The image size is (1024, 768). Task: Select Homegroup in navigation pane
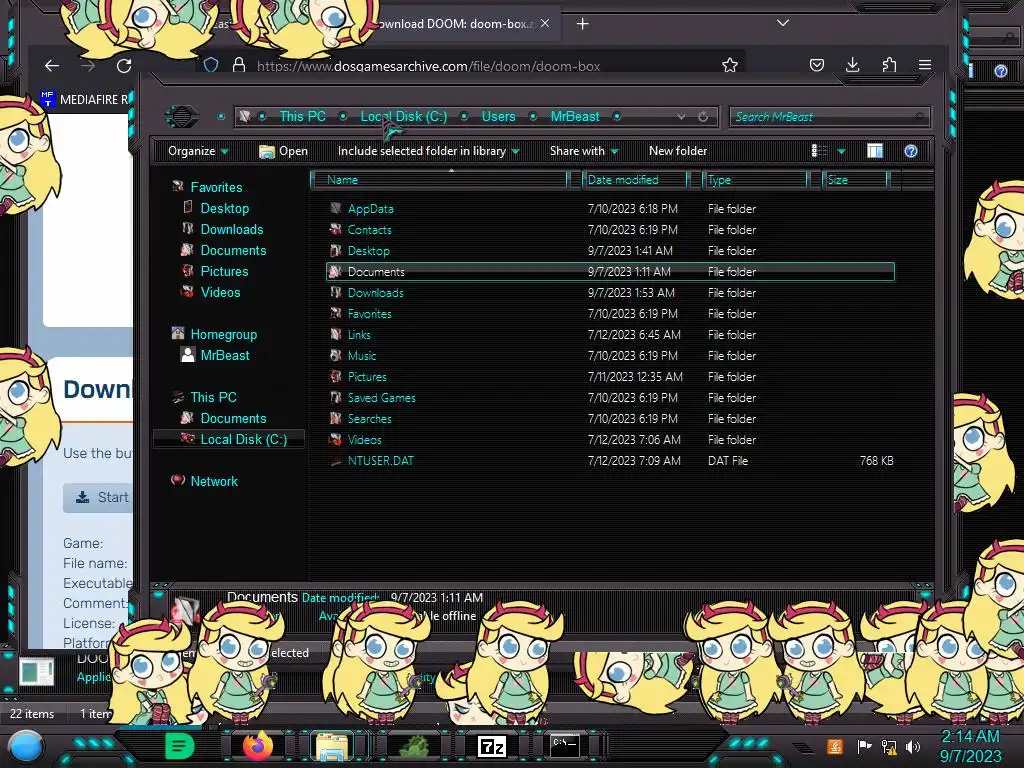click(x=223, y=334)
